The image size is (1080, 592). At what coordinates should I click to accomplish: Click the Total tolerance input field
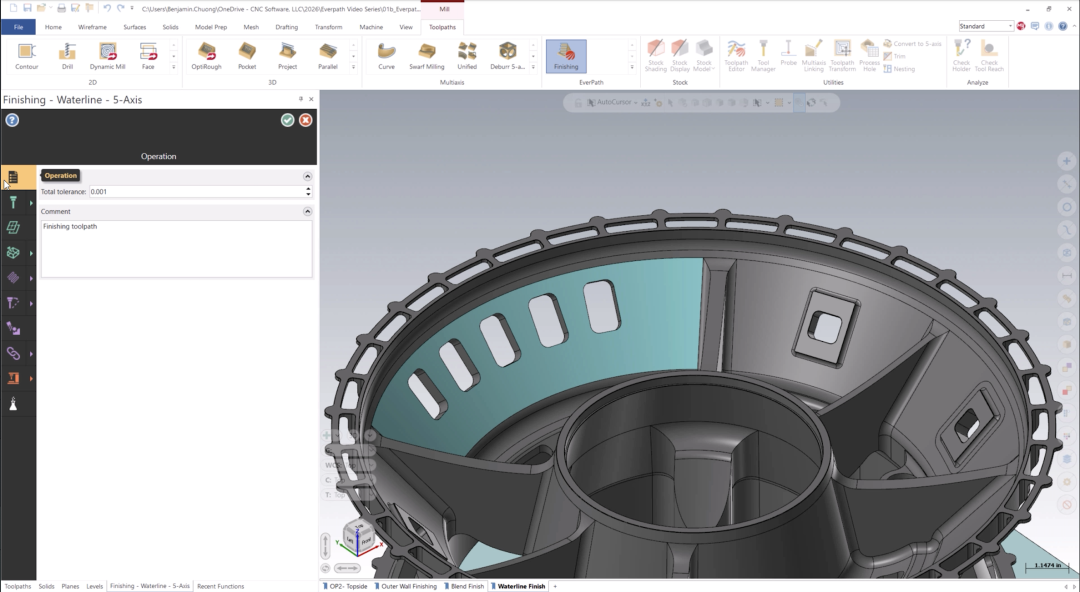[x=197, y=192]
